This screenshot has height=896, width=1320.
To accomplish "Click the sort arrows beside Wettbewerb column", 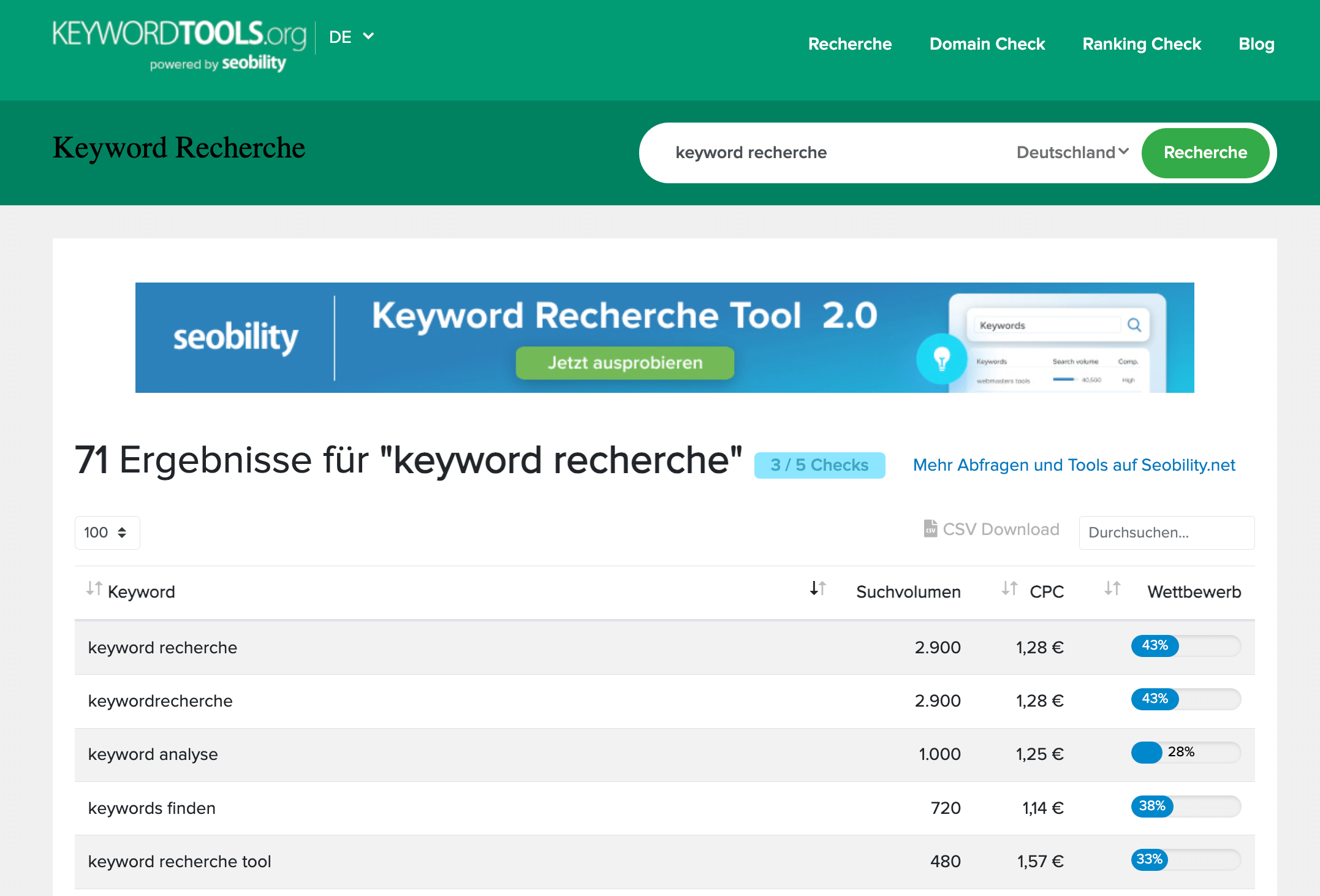I will coord(1112,589).
